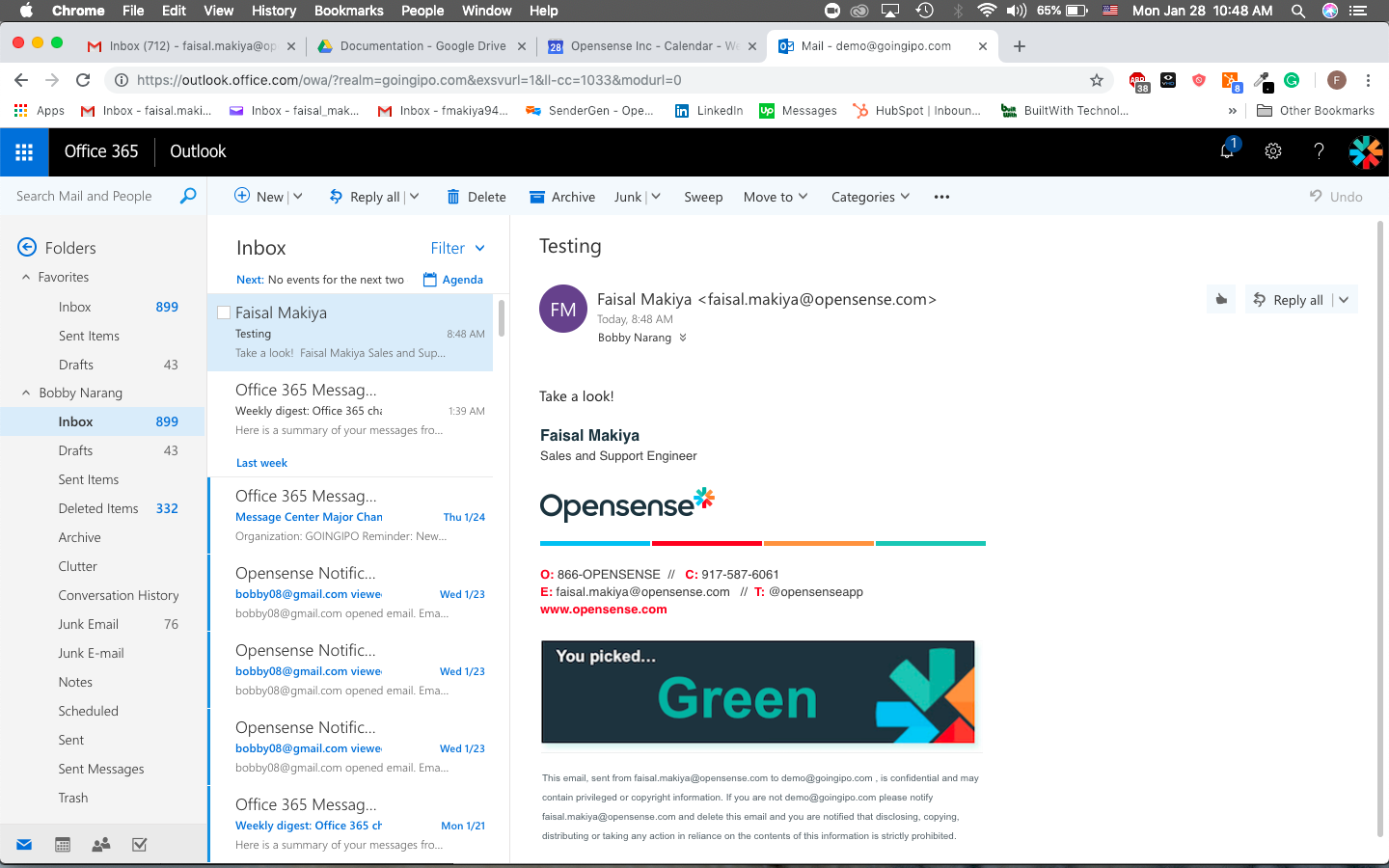Click Sweep in toolbar
This screenshot has height=868, width=1389.
pos(703,197)
